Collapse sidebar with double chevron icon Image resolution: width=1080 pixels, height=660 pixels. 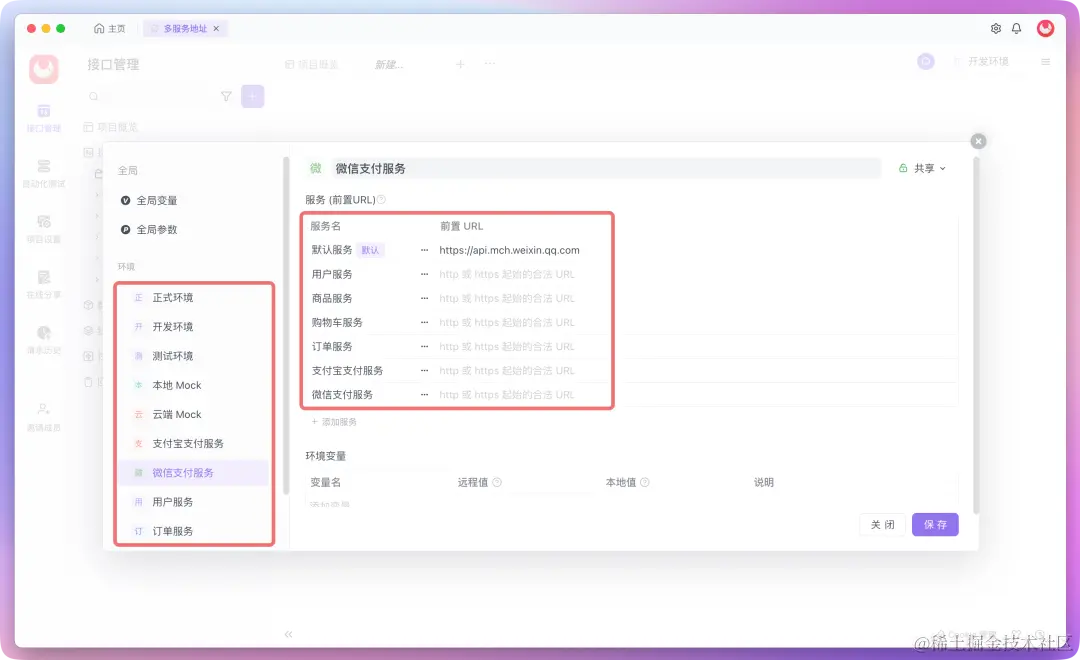(x=289, y=634)
